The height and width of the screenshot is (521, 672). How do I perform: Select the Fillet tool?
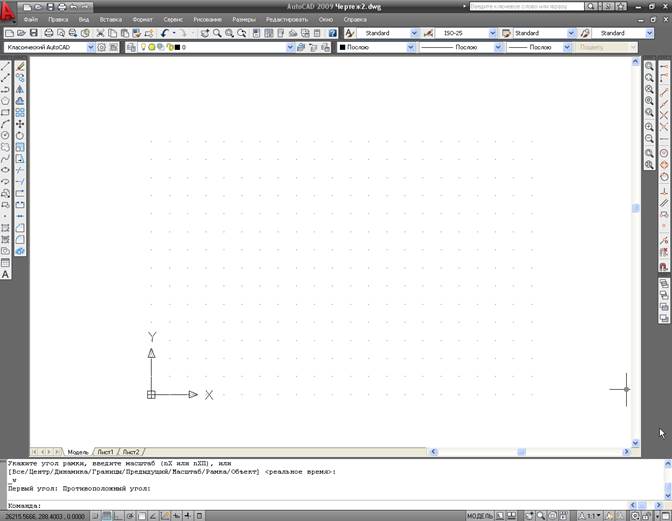20,240
